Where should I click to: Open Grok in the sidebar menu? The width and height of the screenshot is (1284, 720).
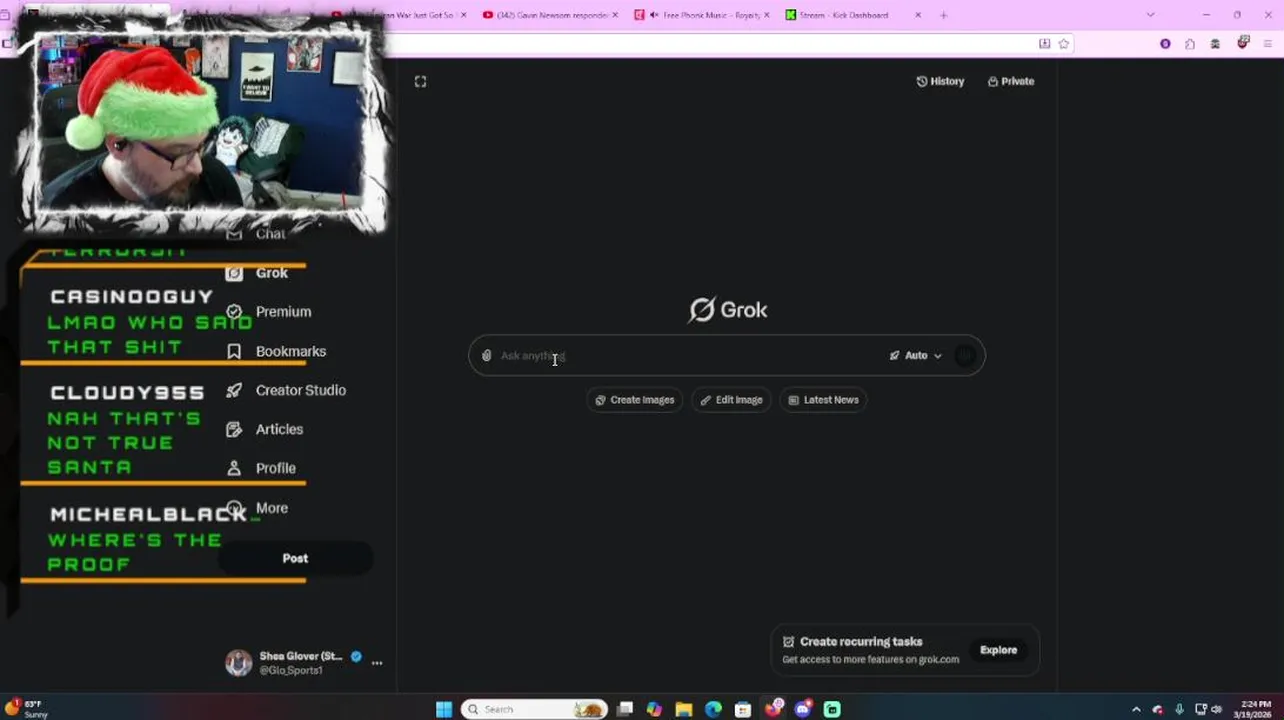click(x=271, y=273)
